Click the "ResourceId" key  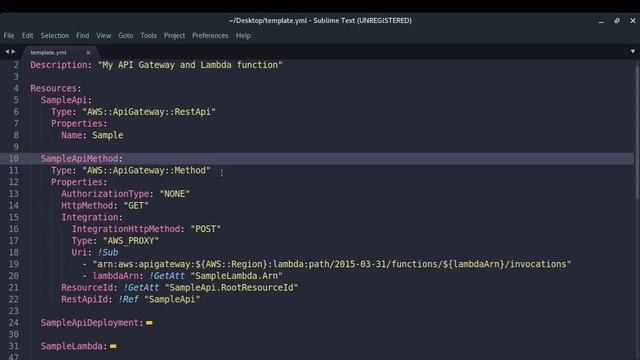pyautogui.click(x=87, y=288)
